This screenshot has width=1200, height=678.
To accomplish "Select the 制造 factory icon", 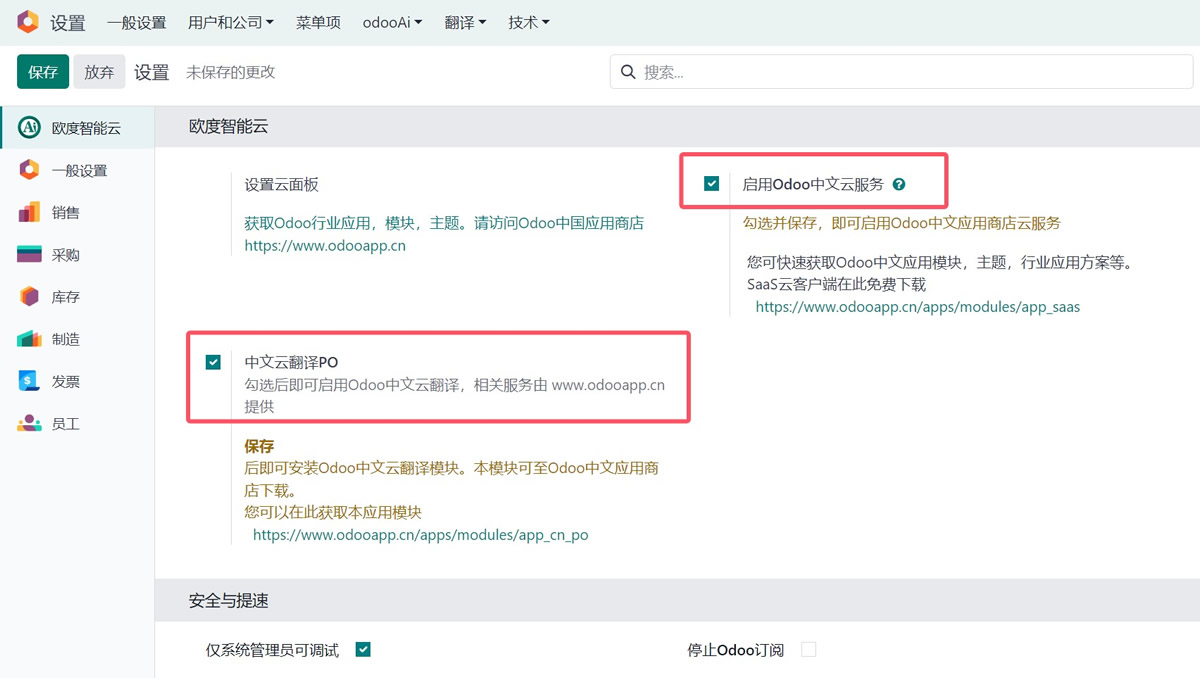I will pyautogui.click(x=30, y=339).
